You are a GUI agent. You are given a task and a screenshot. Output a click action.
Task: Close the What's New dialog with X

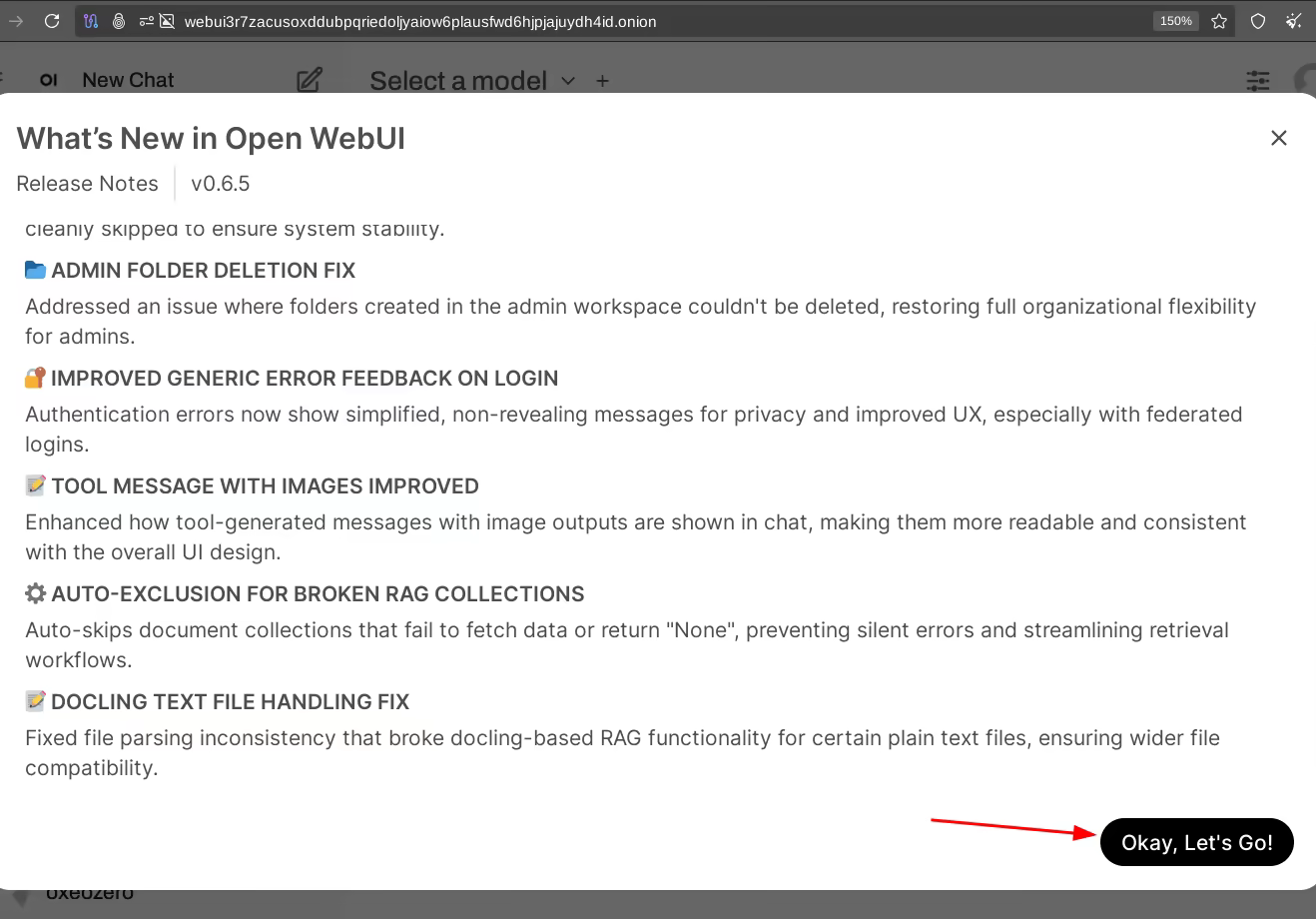[x=1278, y=138]
